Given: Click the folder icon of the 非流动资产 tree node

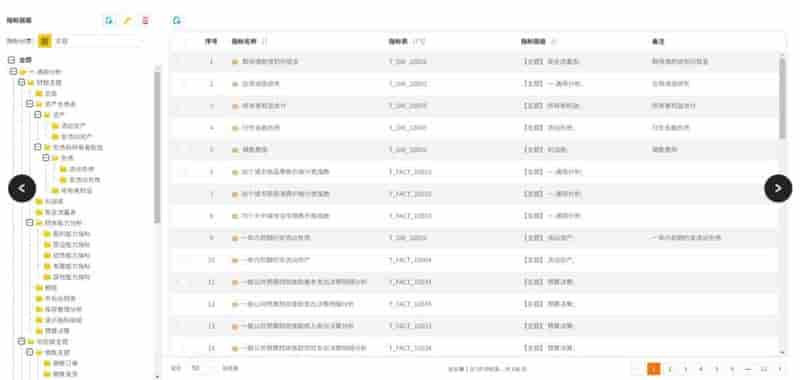Looking at the screenshot, I should [x=55, y=137].
